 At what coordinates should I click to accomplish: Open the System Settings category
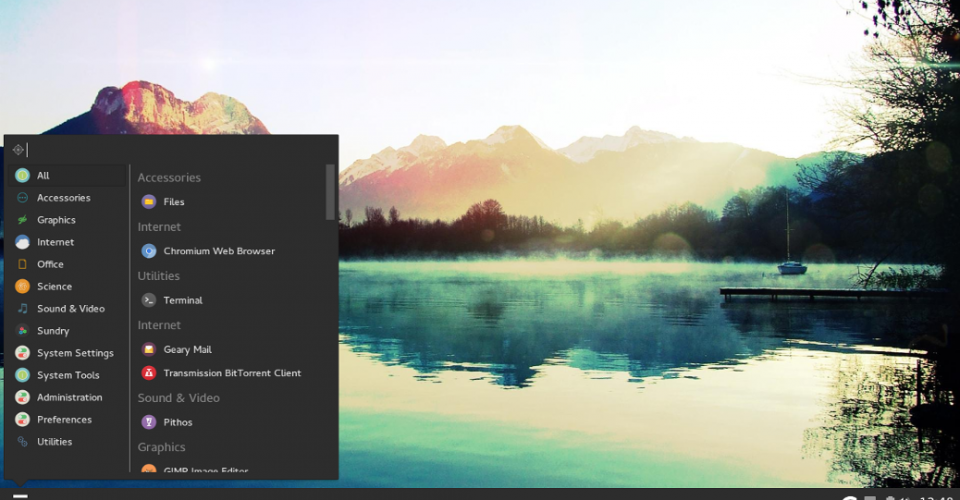coord(75,353)
